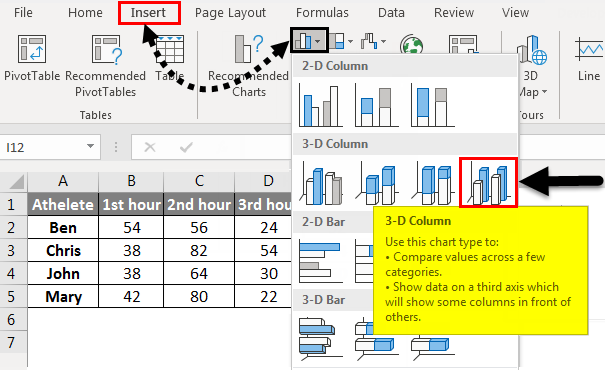Viewport: 605px width, 370px height.
Task: Open the Insert ribbon tab
Action: point(148,13)
